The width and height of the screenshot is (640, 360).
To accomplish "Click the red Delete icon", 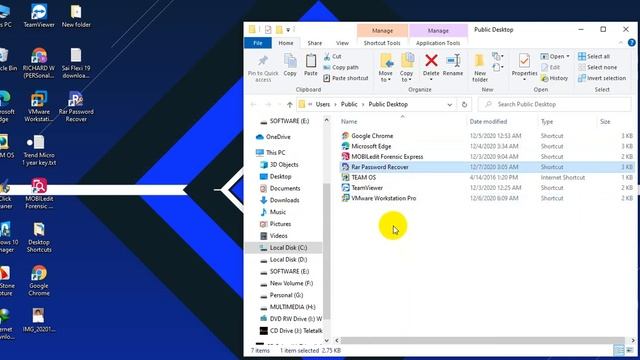I will click(x=431, y=61).
